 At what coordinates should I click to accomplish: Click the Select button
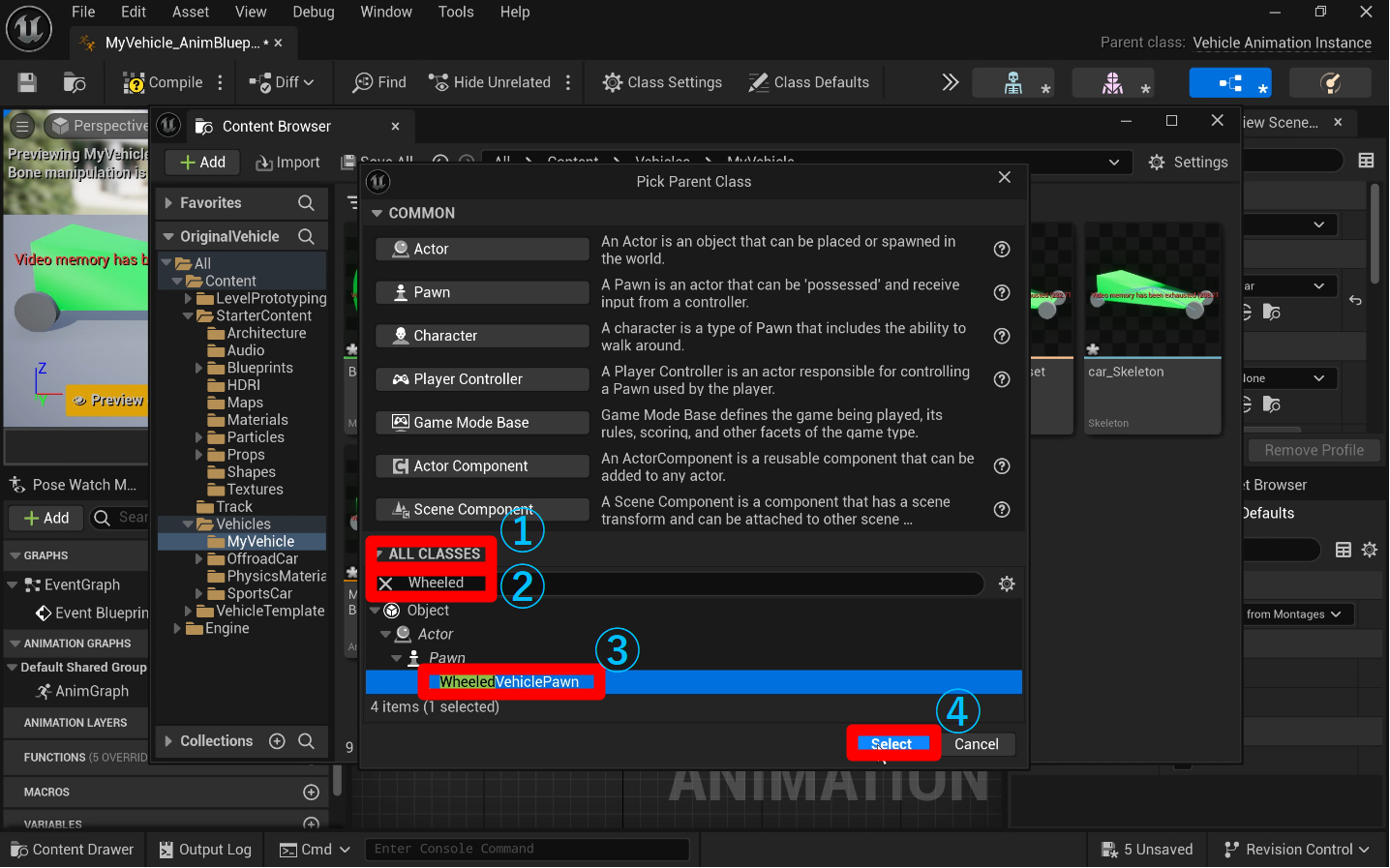(891, 744)
